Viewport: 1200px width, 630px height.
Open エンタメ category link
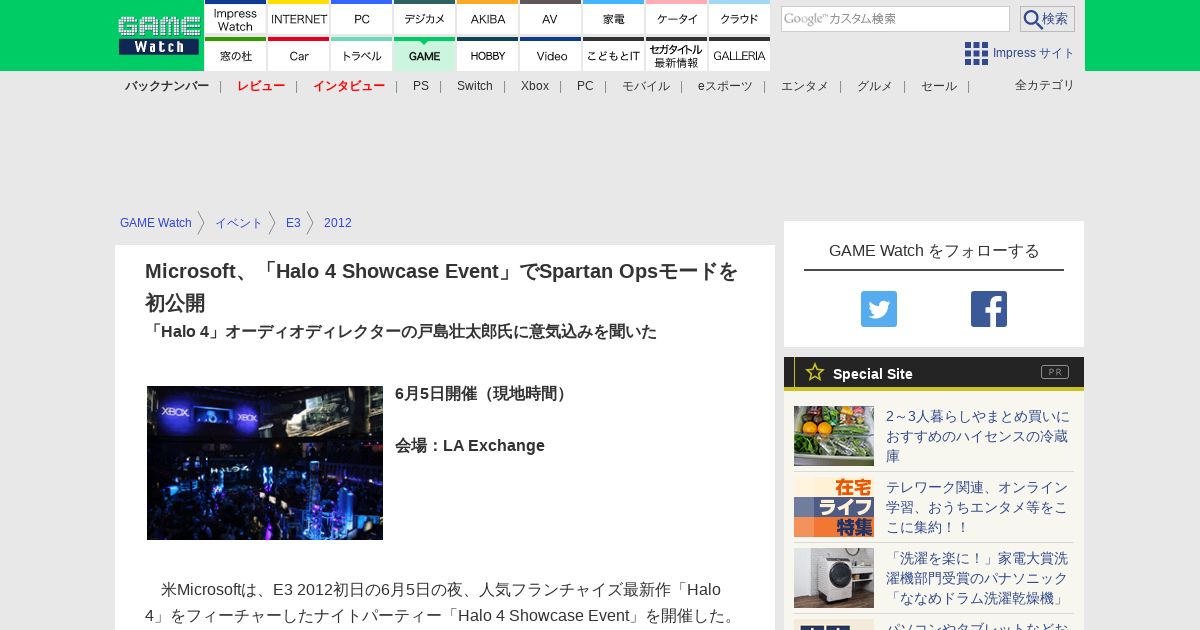coord(805,86)
